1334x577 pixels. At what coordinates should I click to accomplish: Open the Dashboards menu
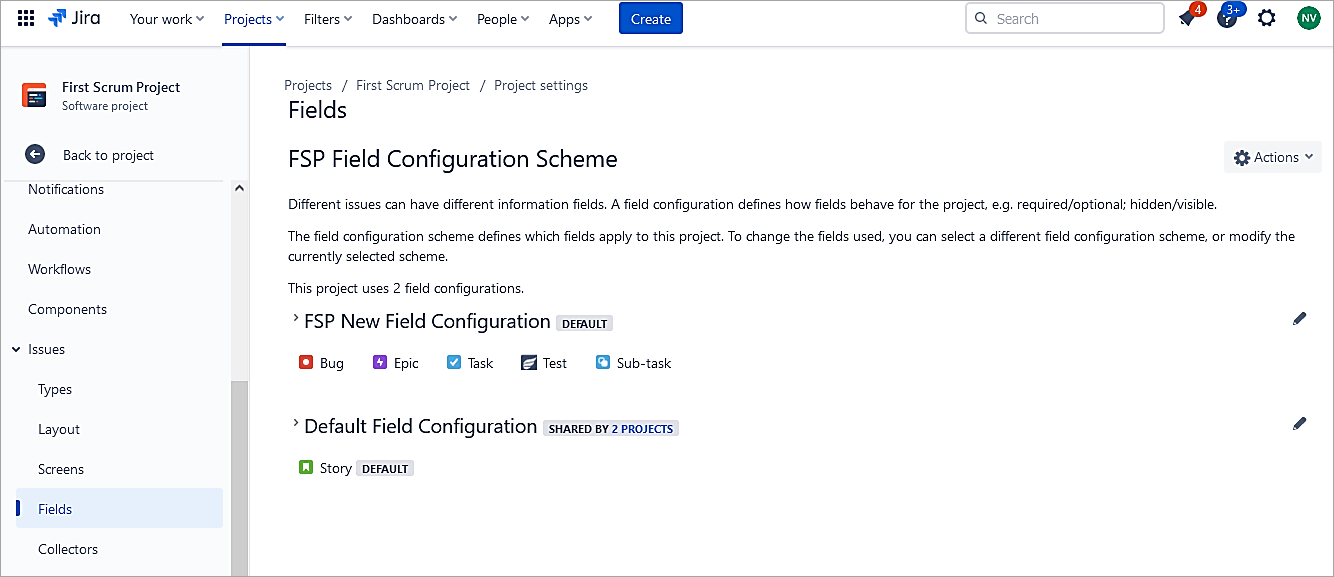point(414,19)
